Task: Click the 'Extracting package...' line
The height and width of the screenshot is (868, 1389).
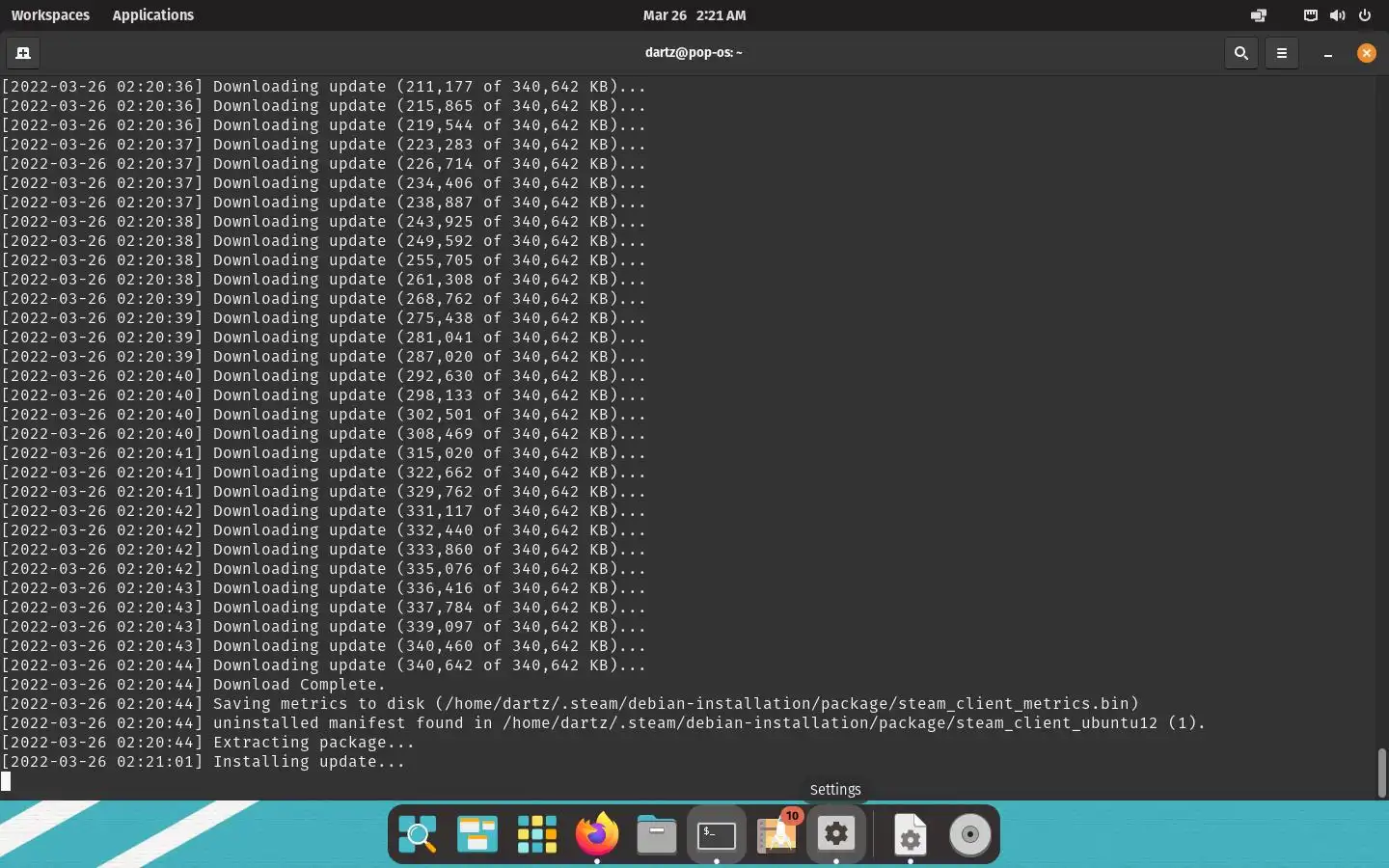Action: click(x=207, y=743)
